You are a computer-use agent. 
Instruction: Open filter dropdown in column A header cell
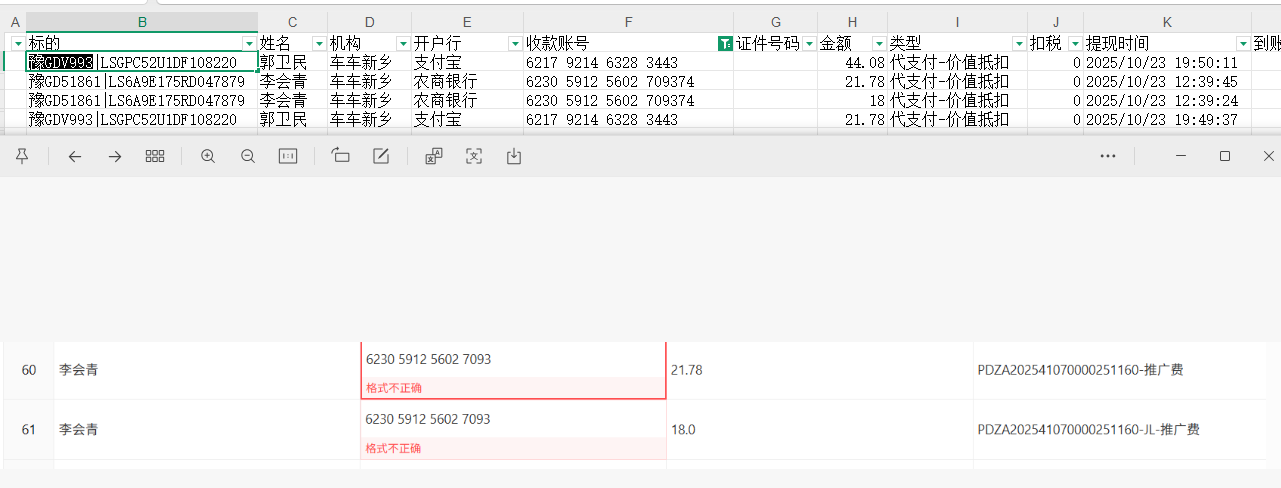pos(17,43)
